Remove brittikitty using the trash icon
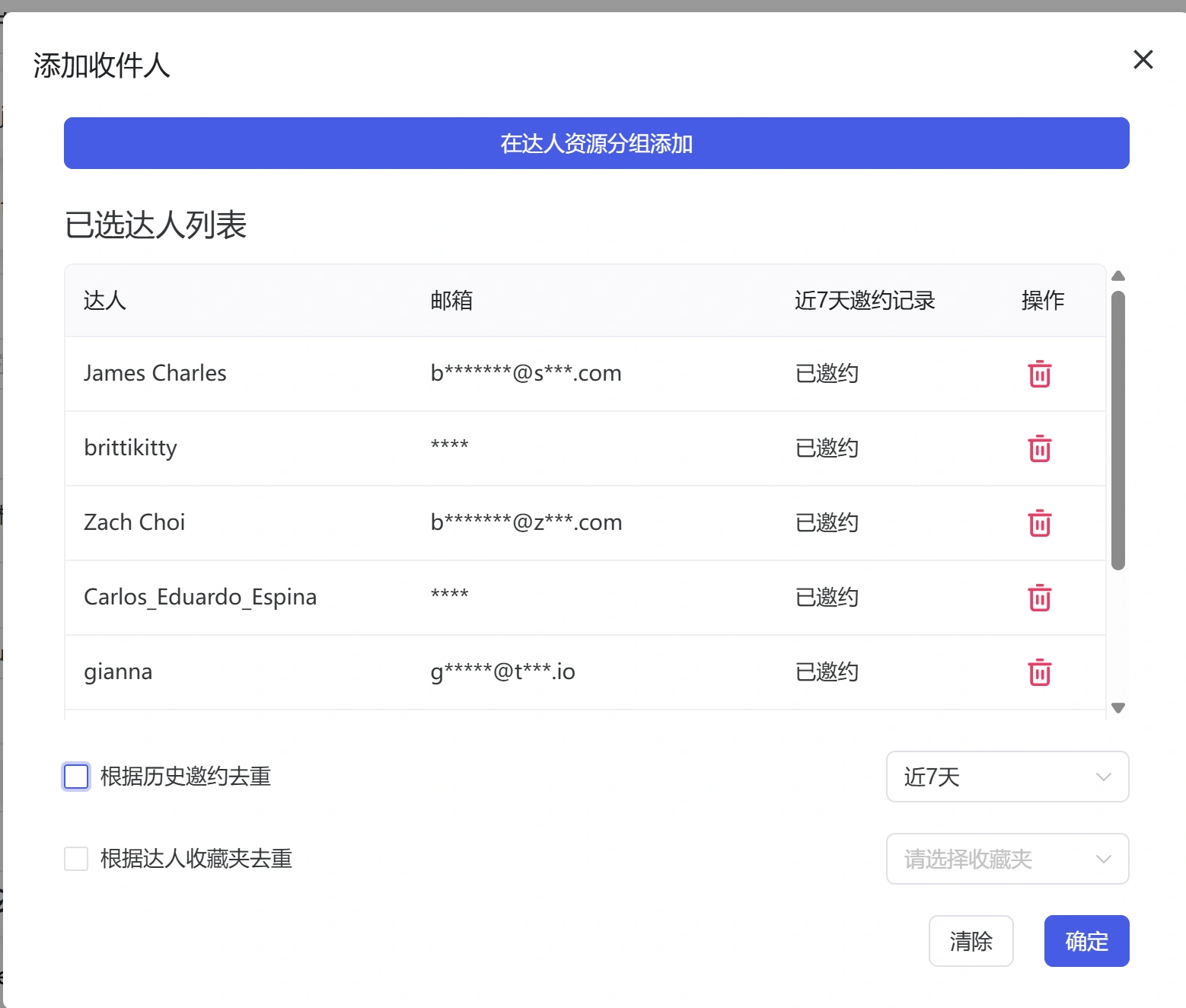The width and height of the screenshot is (1186, 1008). (x=1039, y=448)
